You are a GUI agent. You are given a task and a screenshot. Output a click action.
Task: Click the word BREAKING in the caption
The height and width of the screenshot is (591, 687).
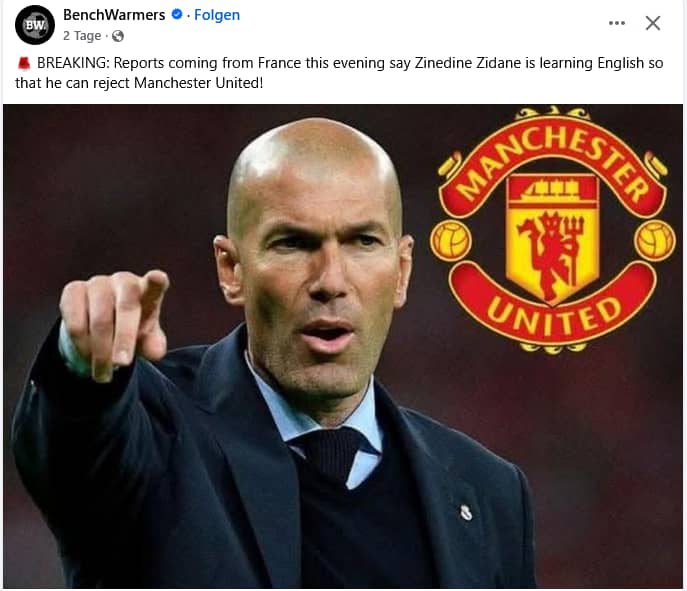(72, 63)
